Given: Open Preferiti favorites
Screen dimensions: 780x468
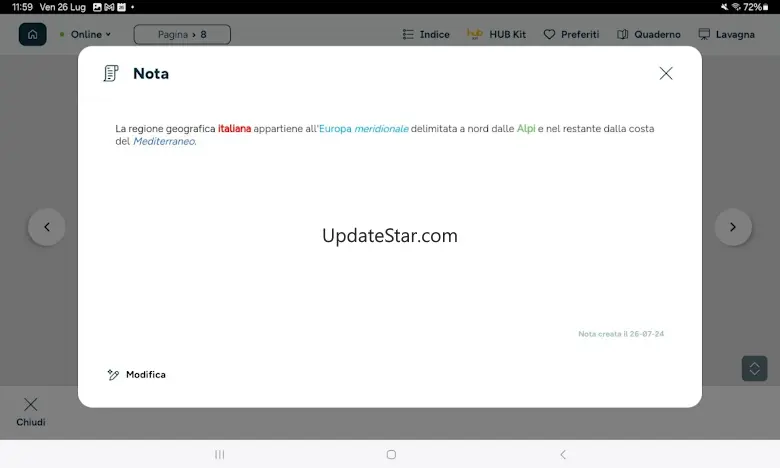Looking at the screenshot, I should [571, 34].
